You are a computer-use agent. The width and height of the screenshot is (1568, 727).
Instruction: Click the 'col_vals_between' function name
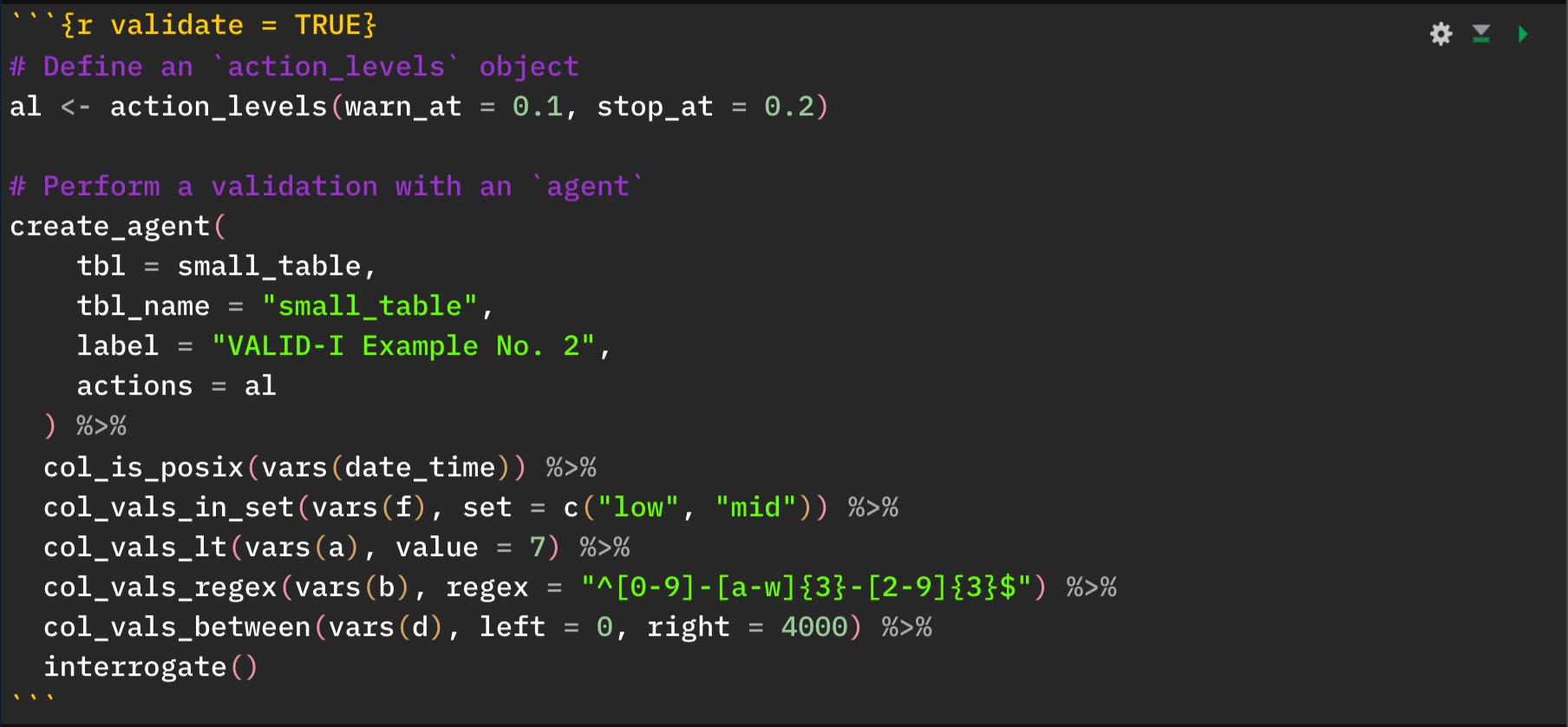point(177,627)
